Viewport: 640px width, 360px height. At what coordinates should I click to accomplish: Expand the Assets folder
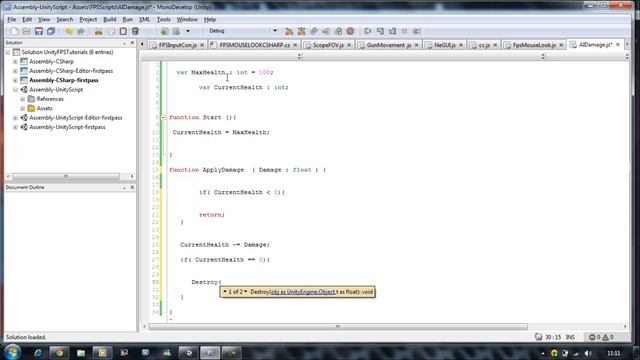(x=22, y=109)
